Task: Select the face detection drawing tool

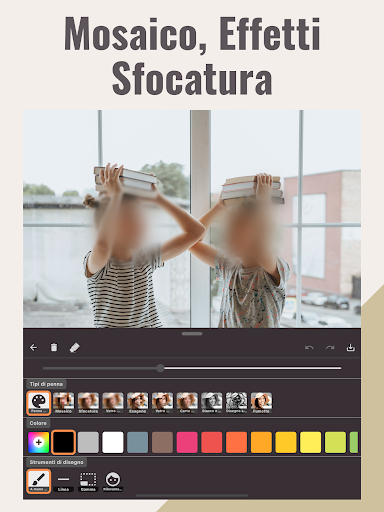Action: pyautogui.click(x=113, y=482)
